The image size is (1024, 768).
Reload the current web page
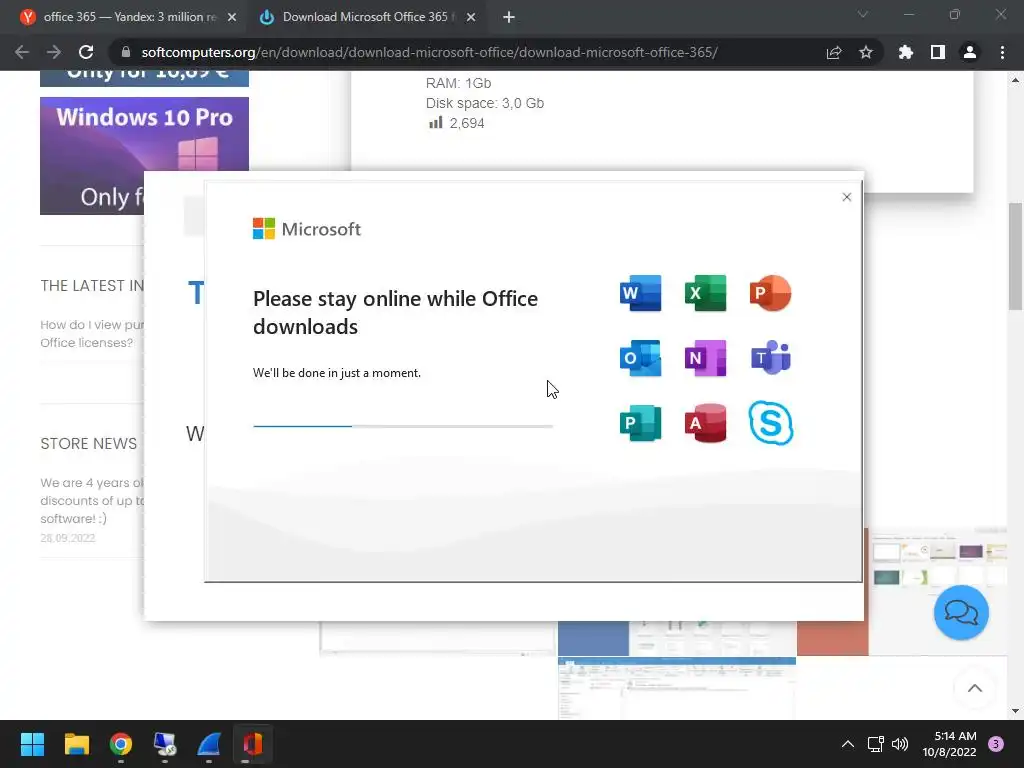(86, 52)
